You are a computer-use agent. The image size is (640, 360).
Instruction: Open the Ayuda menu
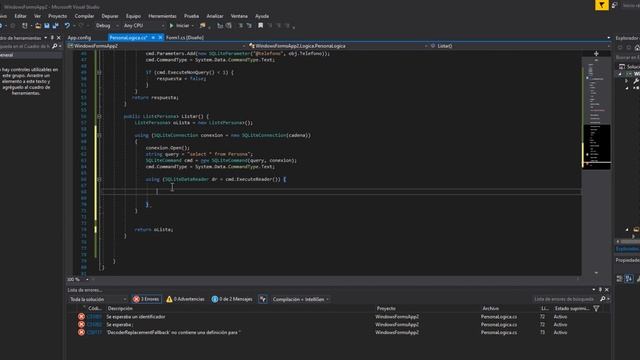(x=262, y=16)
